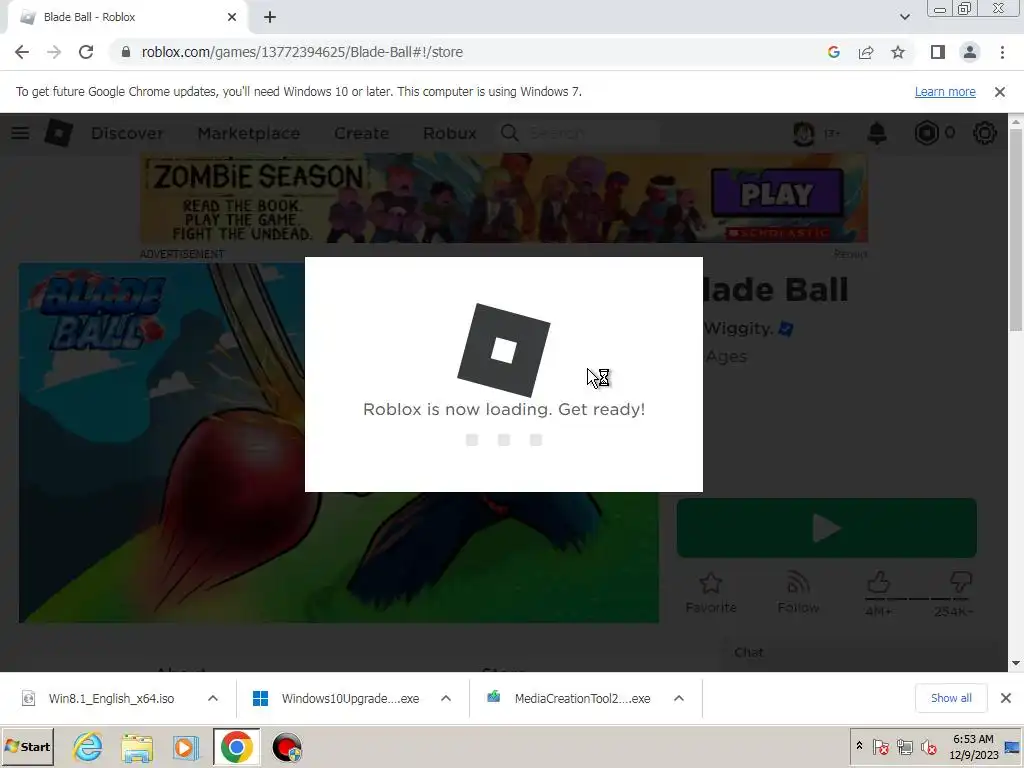Expand options for MediaCreationTool exe download
The width and height of the screenshot is (1024, 768).
click(x=679, y=699)
